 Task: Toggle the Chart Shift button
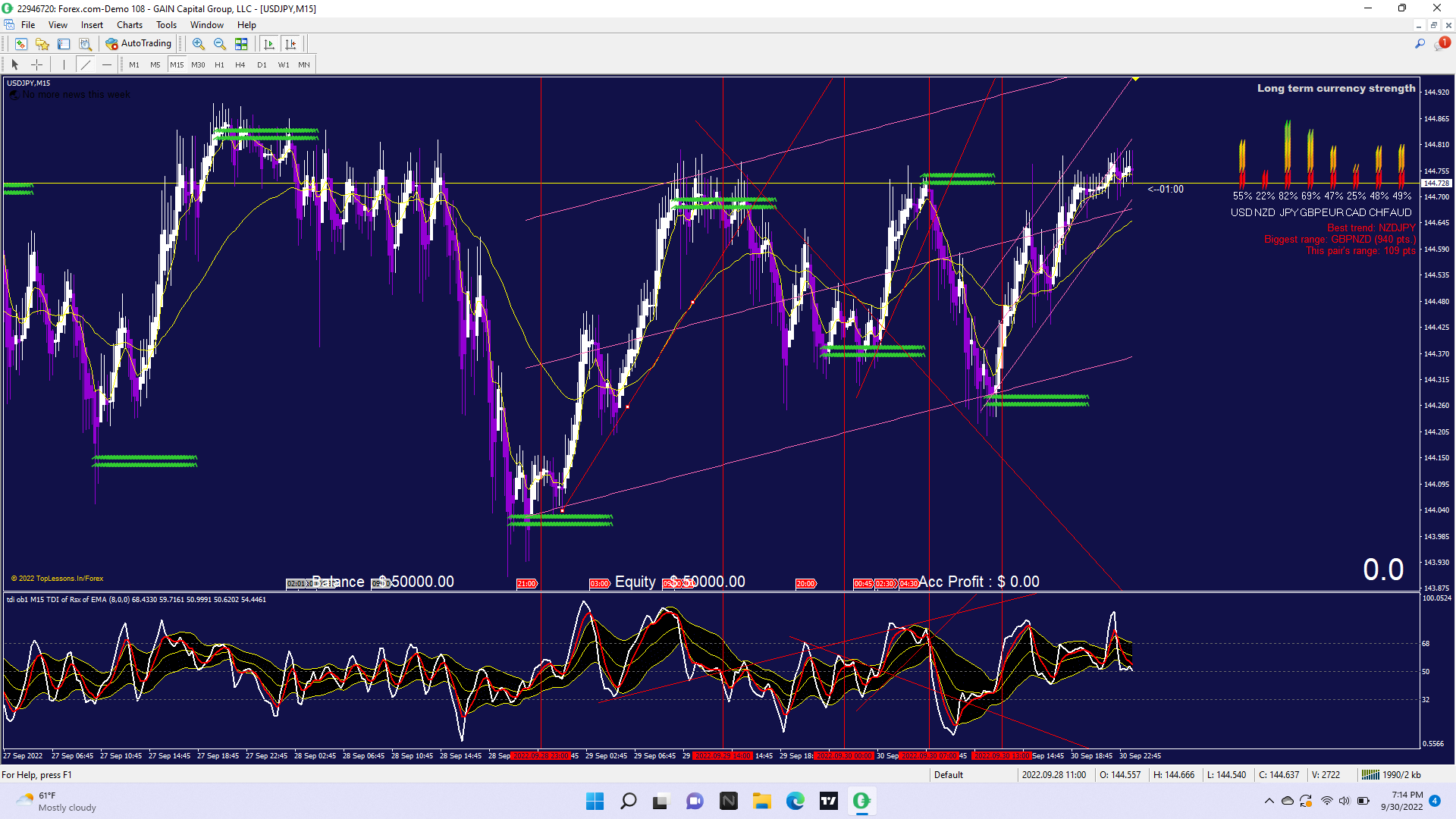pyautogui.click(x=290, y=44)
